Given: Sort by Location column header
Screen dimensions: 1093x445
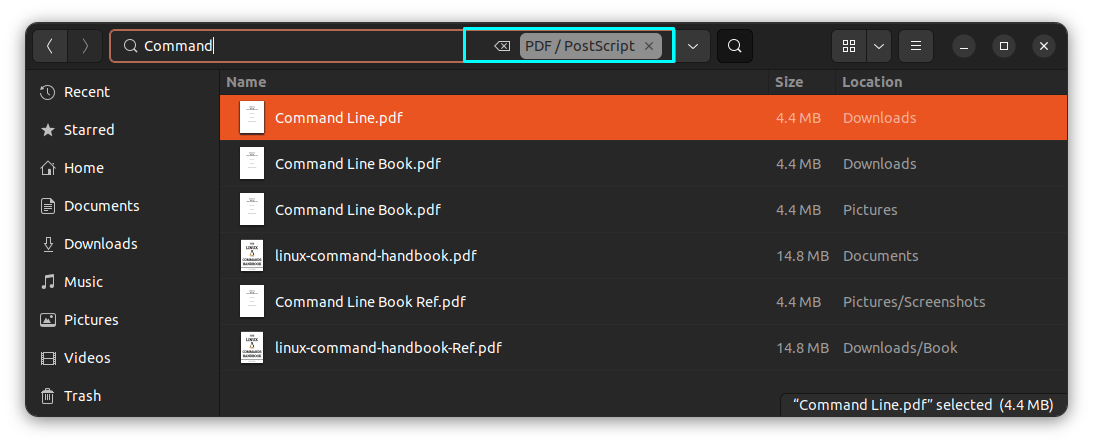Looking at the screenshot, I should pyautogui.click(x=872, y=82).
